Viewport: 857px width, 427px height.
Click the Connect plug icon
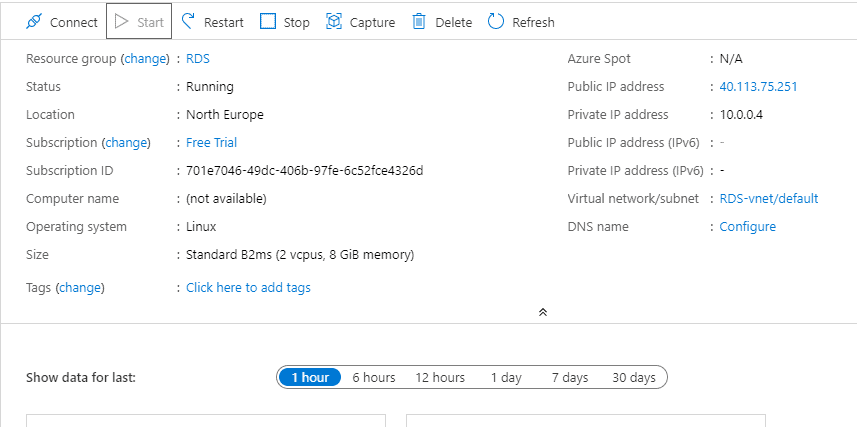34,21
